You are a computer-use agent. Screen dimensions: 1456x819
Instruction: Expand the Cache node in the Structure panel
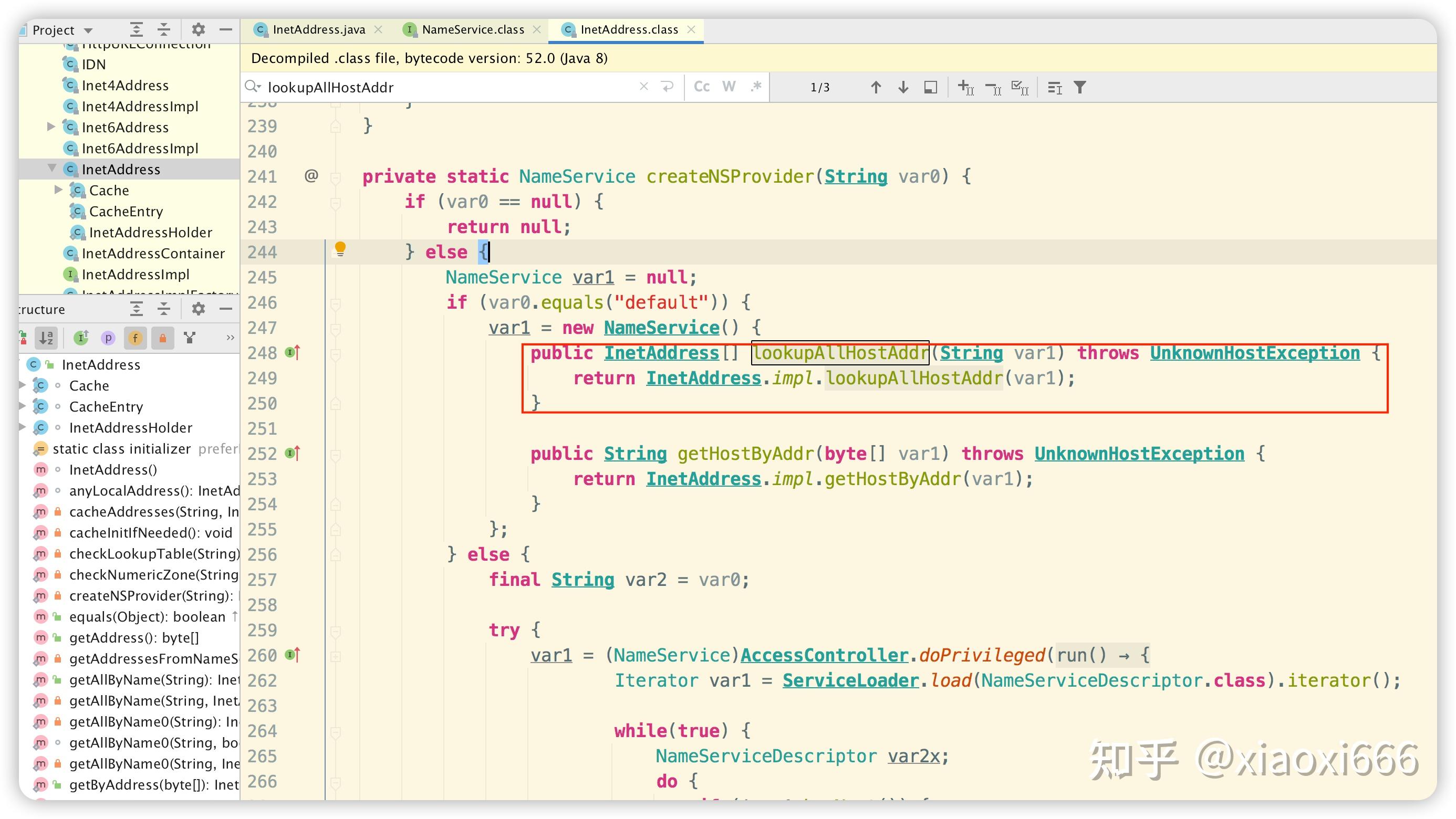[x=21, y=385]
